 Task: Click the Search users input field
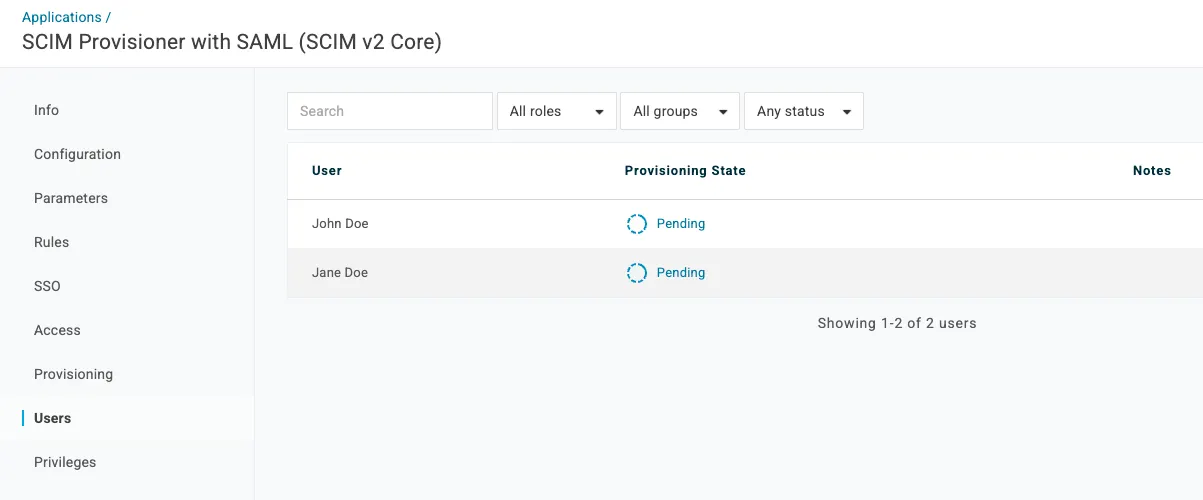(389, 111)
